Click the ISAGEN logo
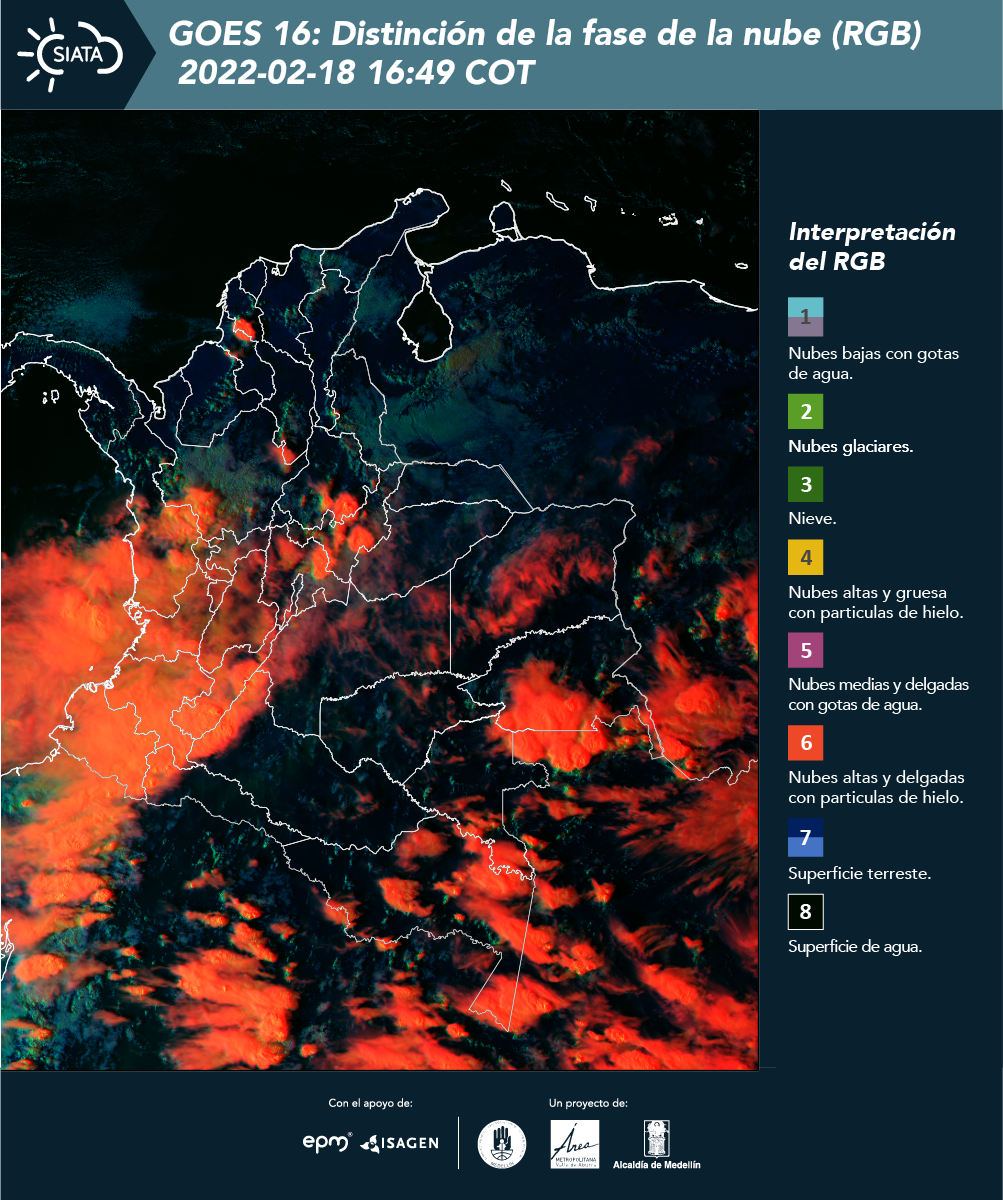The width and height of the screenshot is (1003, 1200). [x=399, y=1142]
